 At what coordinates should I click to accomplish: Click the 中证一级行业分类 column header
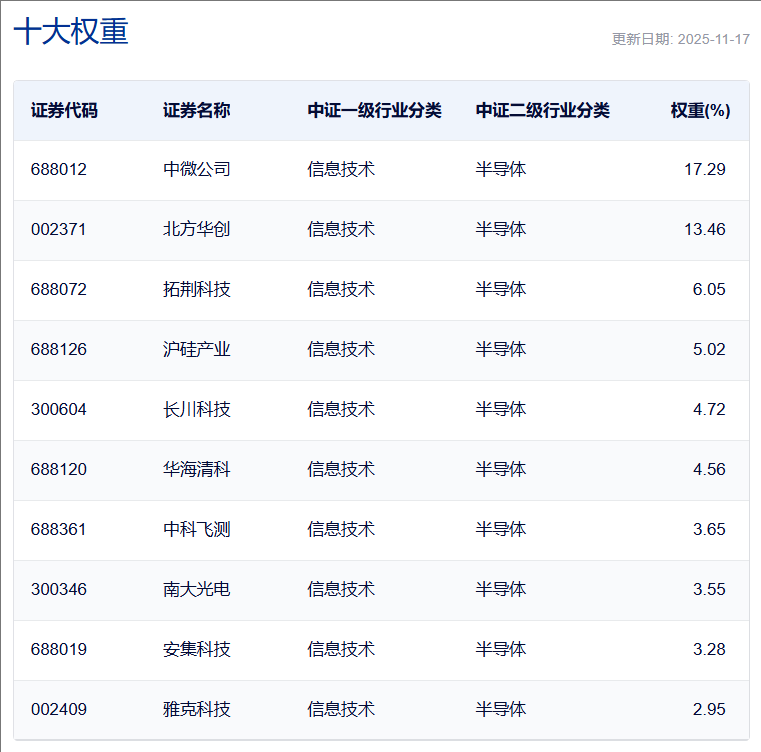tap(374, 110)
